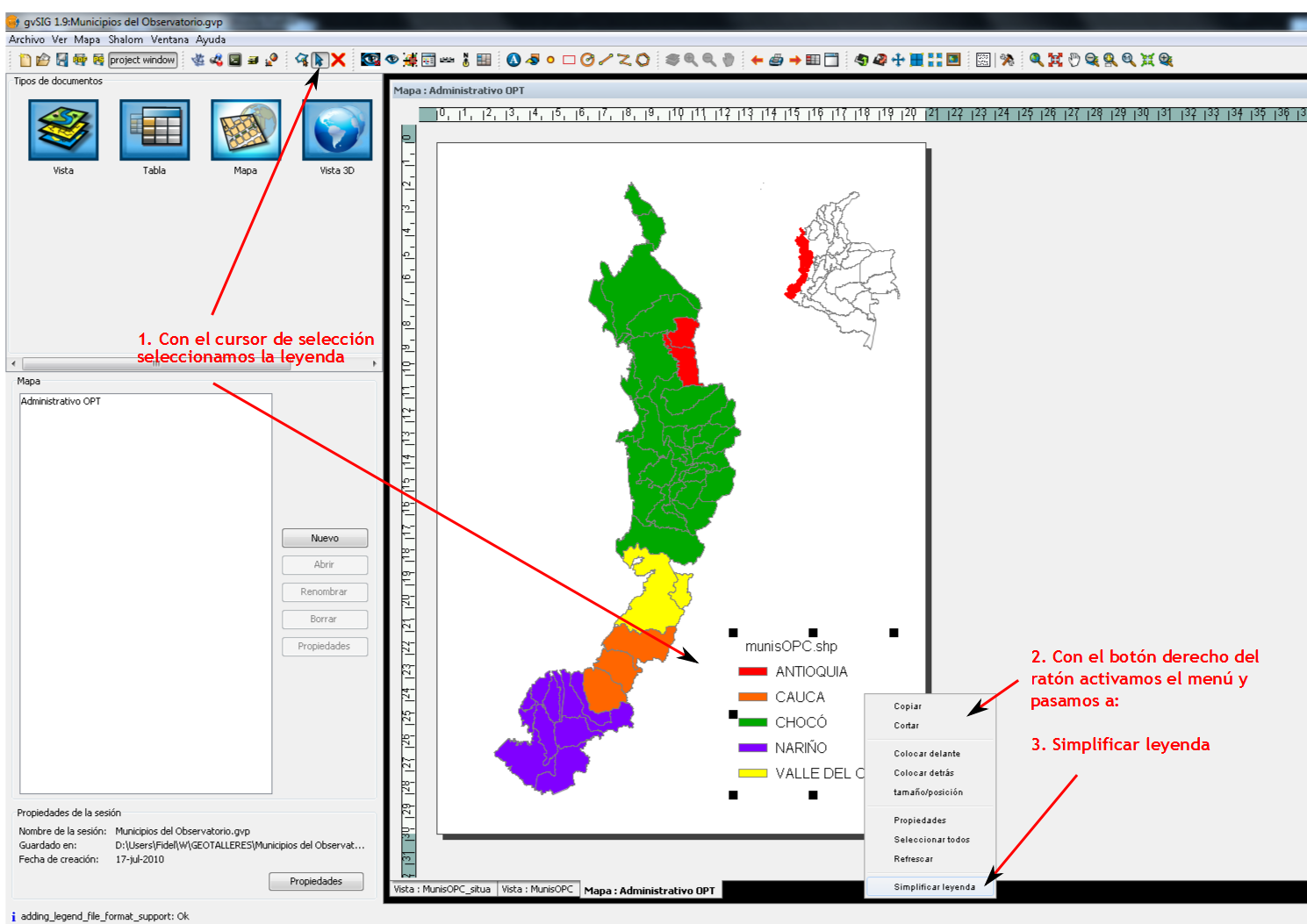Choose Colocar delante in context menu
The width and height of the screenshot is (1307, 924).
coord(930,754)
